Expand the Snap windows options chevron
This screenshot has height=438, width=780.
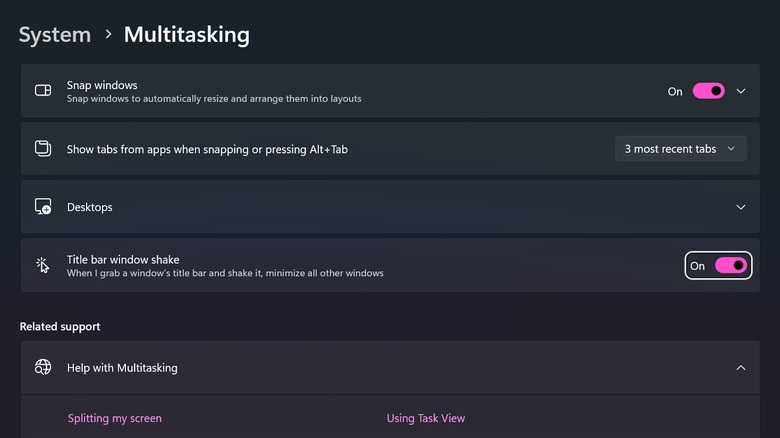point(741,91)
